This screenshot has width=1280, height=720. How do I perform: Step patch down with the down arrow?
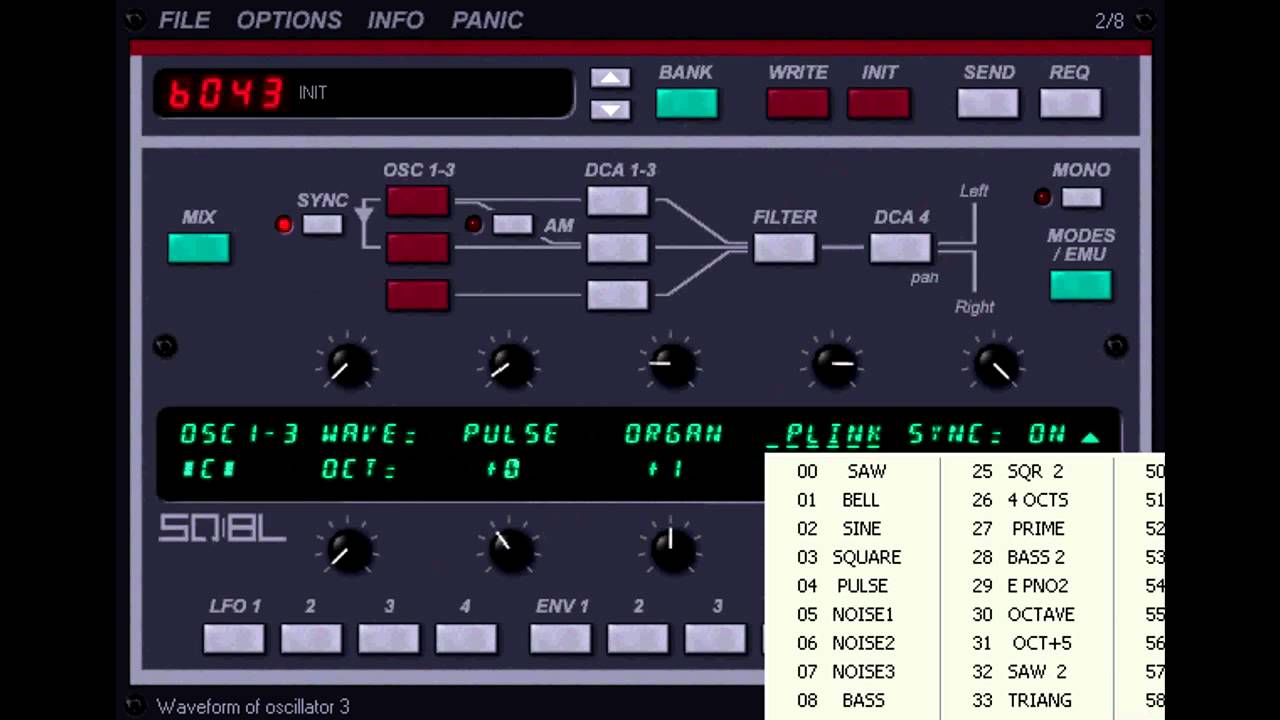click(610, 109)
